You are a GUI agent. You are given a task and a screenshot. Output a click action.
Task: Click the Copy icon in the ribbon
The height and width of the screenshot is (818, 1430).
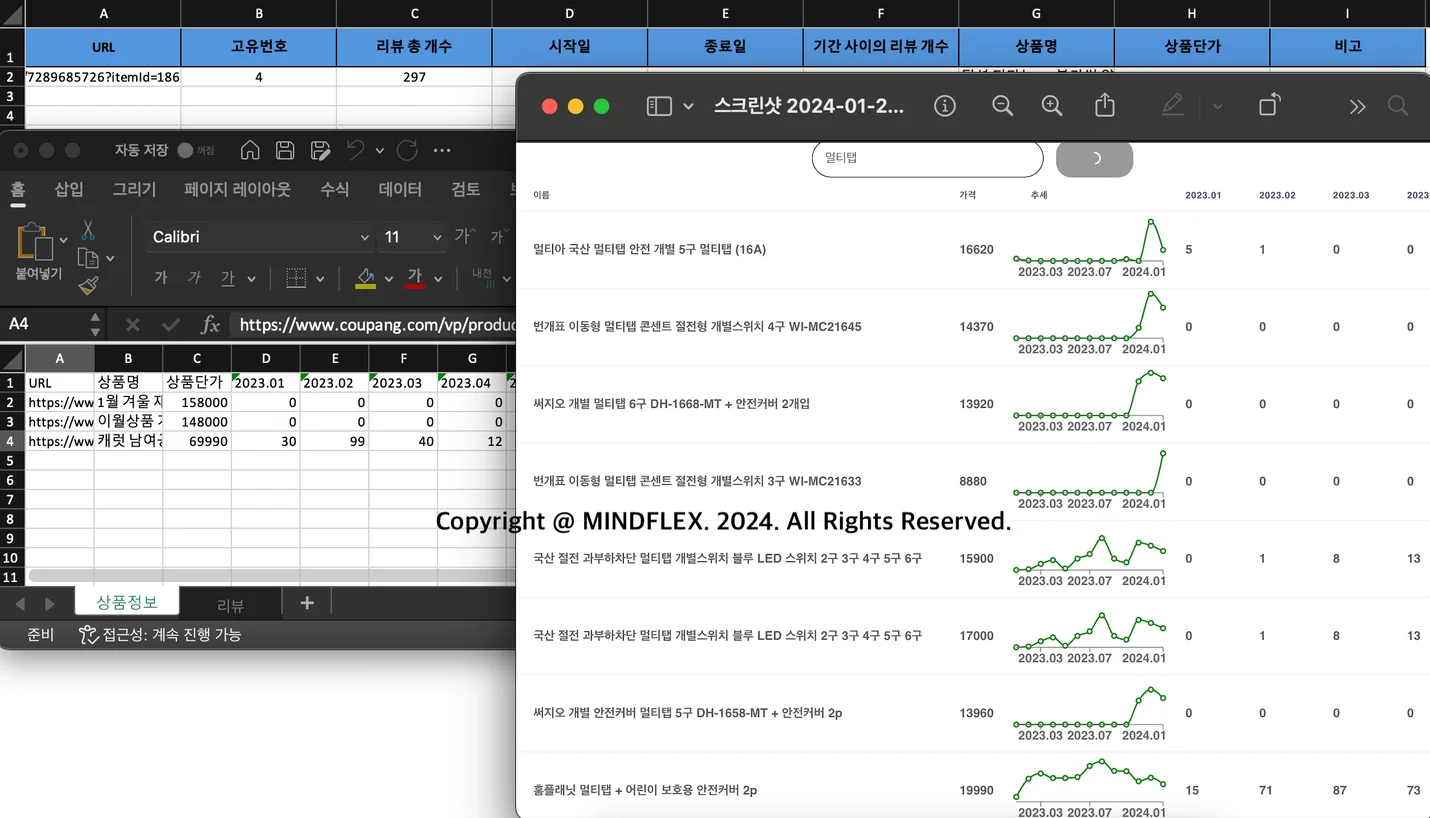tap(88, 259)
